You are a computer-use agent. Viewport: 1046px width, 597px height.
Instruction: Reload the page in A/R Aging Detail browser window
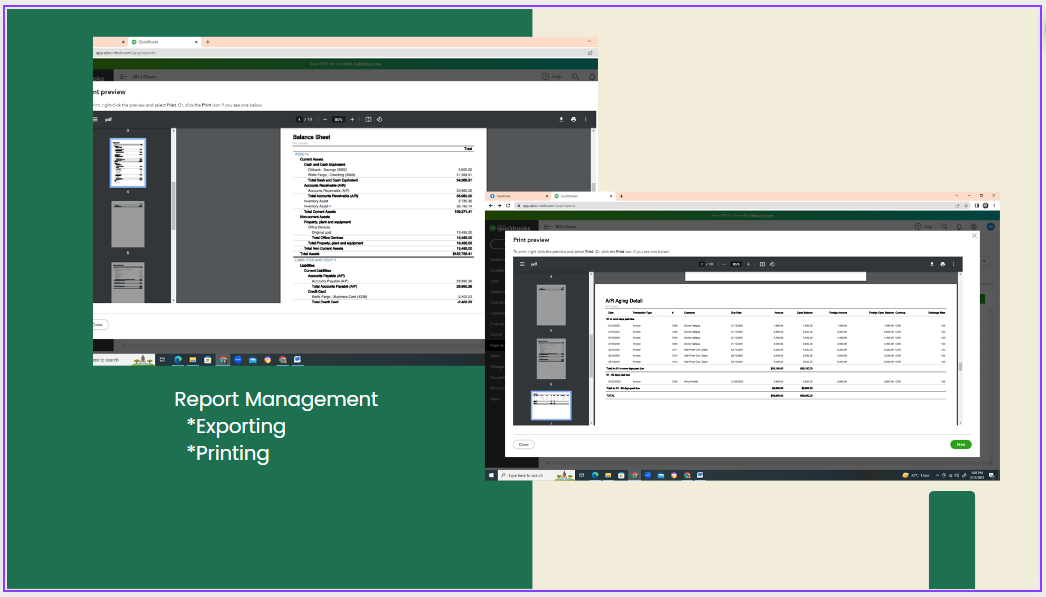(x=508, y=205)
